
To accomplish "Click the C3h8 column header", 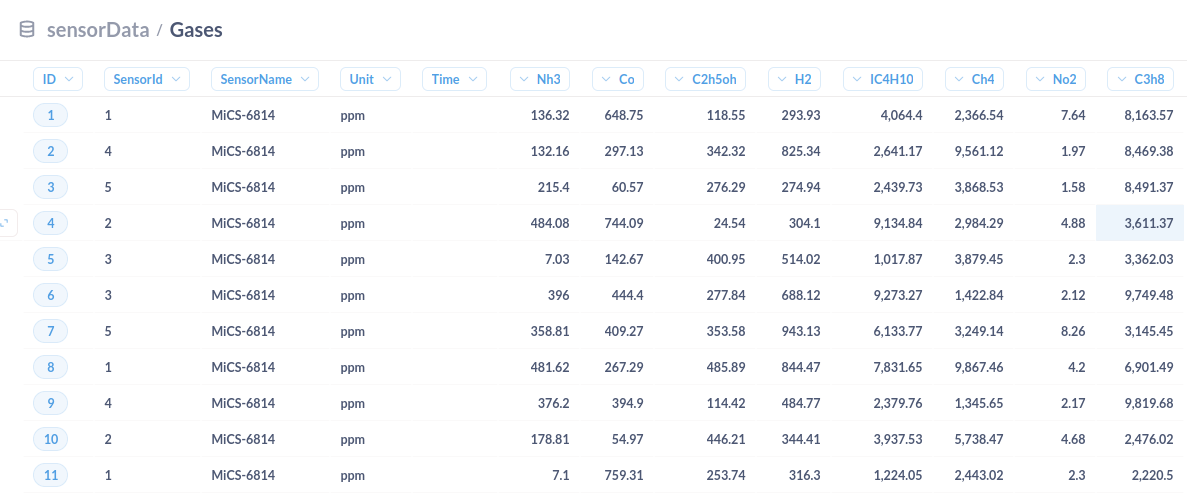I will (x=1141, y=79).
